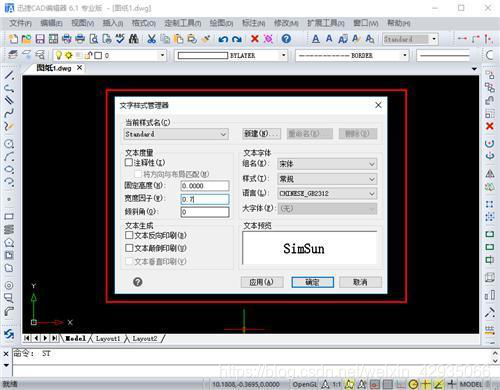
Task: Open the current style name Standard dropdown
Action: (176, 134)
